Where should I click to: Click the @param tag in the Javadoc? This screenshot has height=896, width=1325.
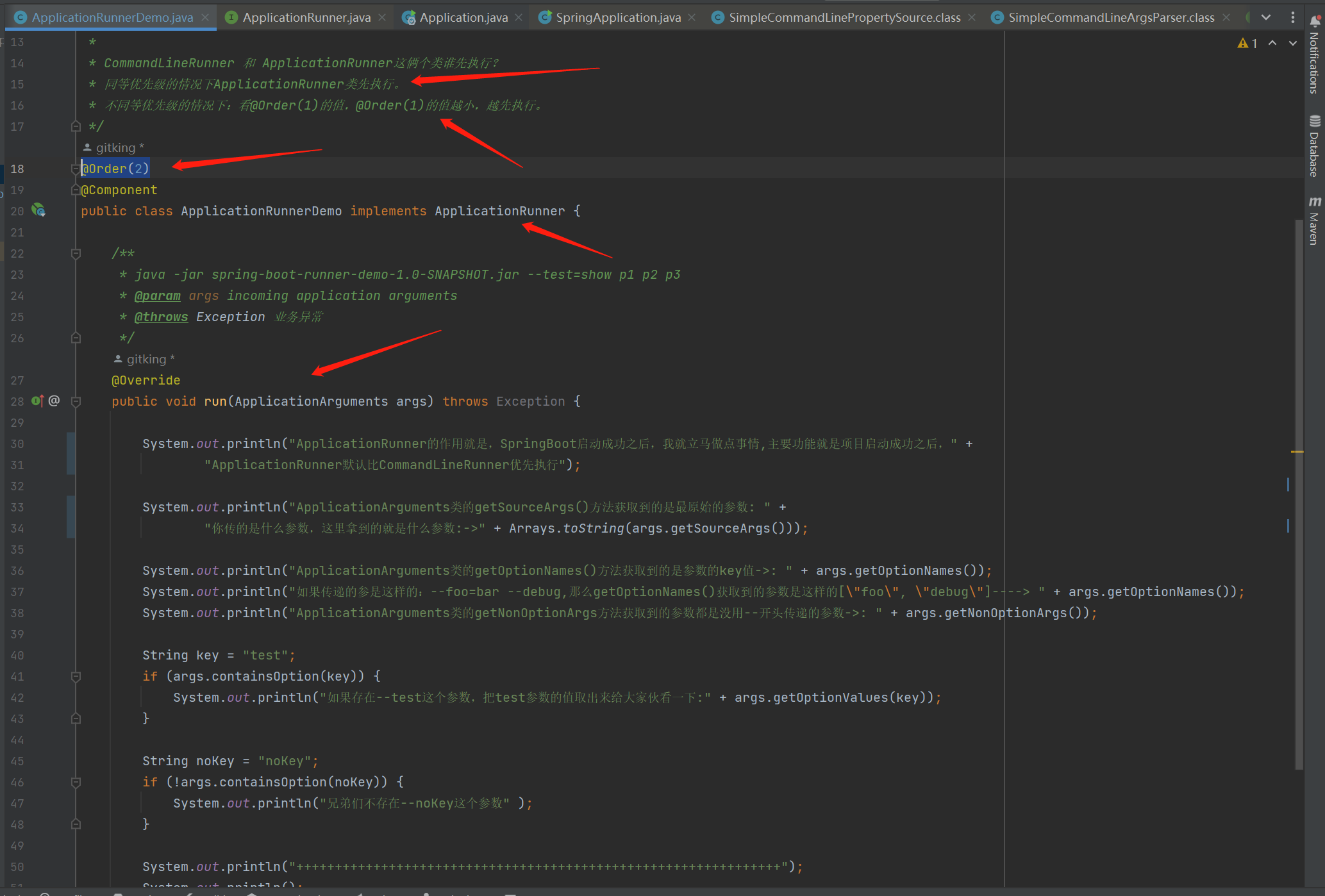pos(158,295)
